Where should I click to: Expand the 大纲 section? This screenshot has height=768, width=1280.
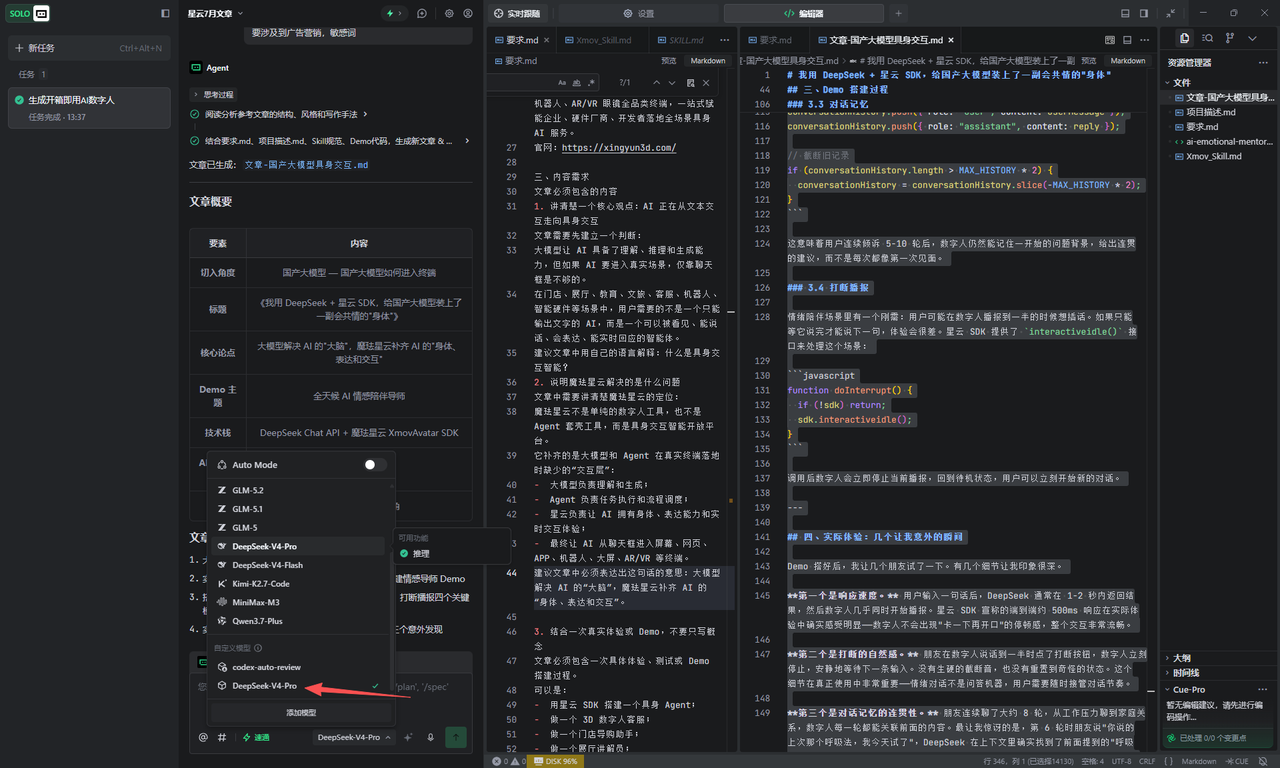point(1219,658)
